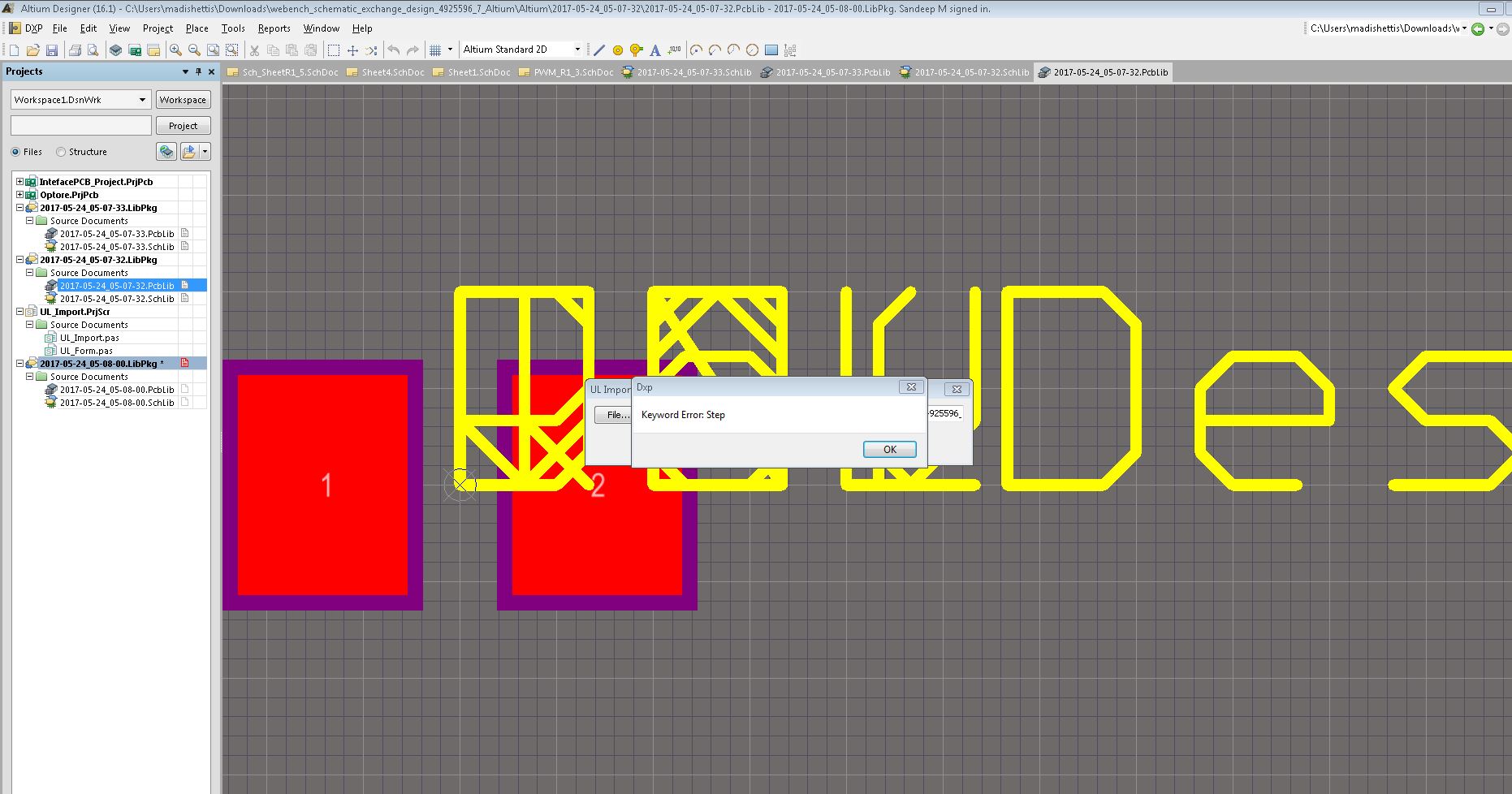Open a file with the folder icon

33,50
